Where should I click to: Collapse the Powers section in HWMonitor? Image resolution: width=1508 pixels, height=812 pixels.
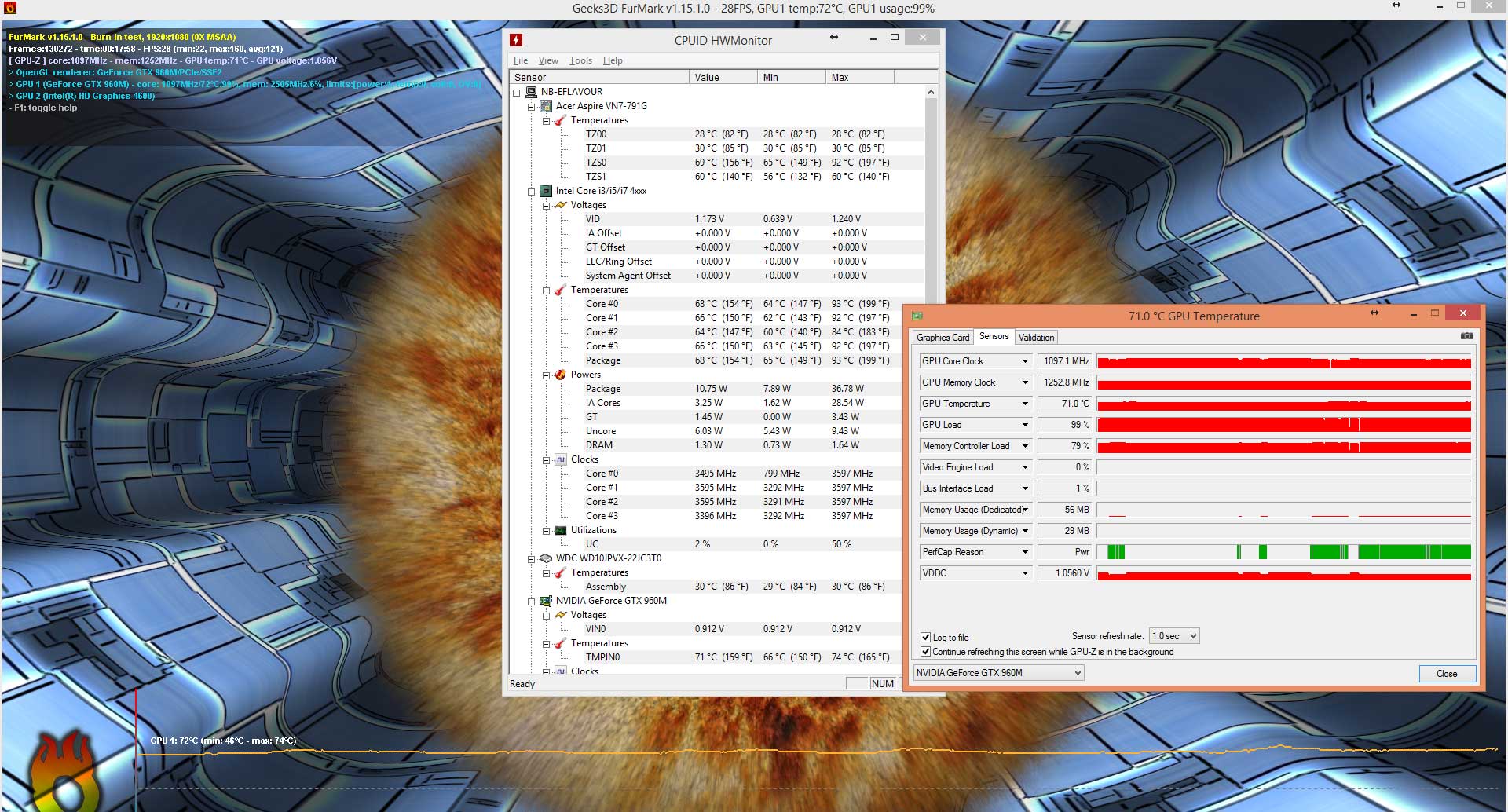[547, 375]
